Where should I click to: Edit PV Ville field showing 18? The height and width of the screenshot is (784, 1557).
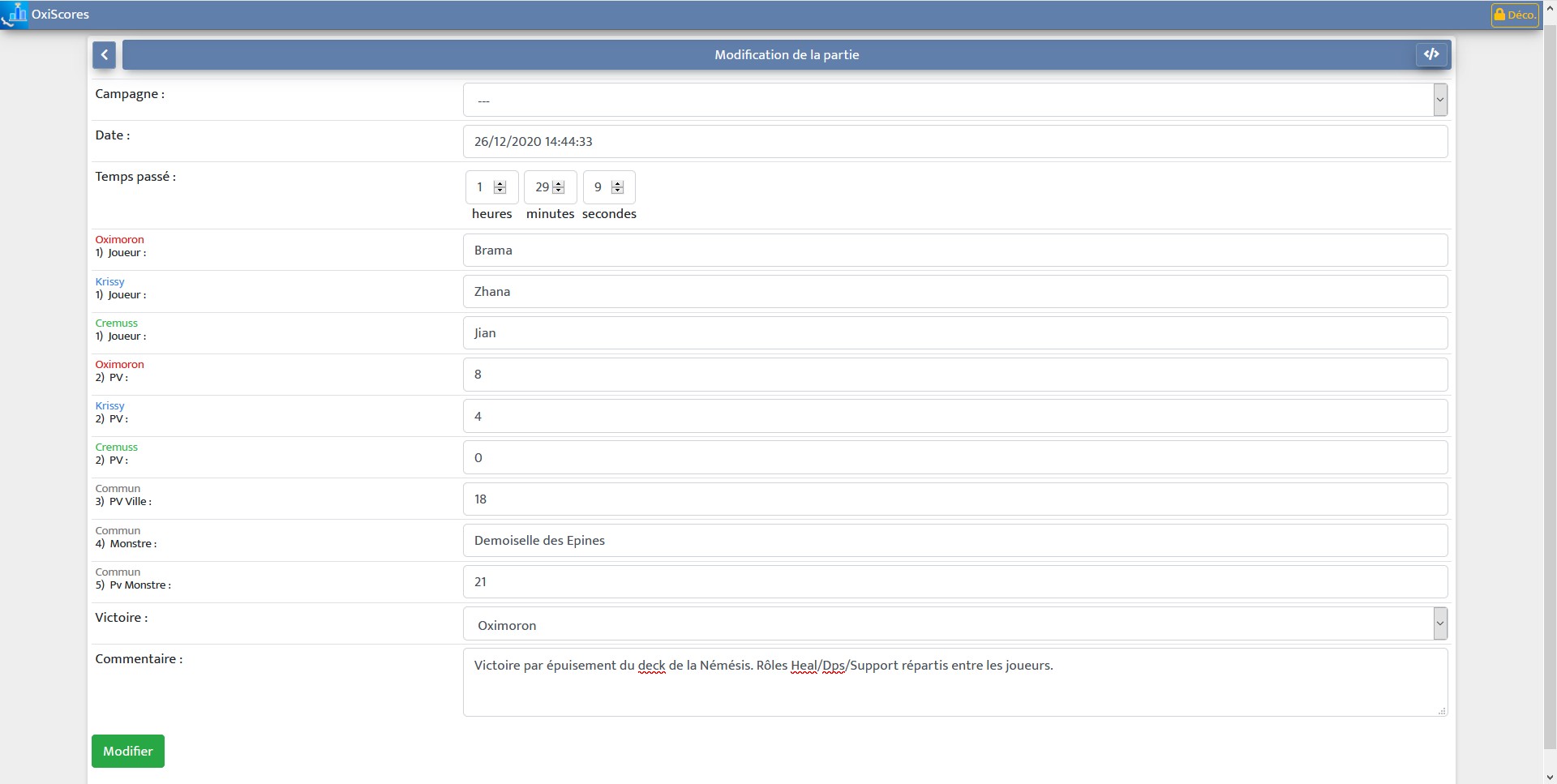click(955, 499)
